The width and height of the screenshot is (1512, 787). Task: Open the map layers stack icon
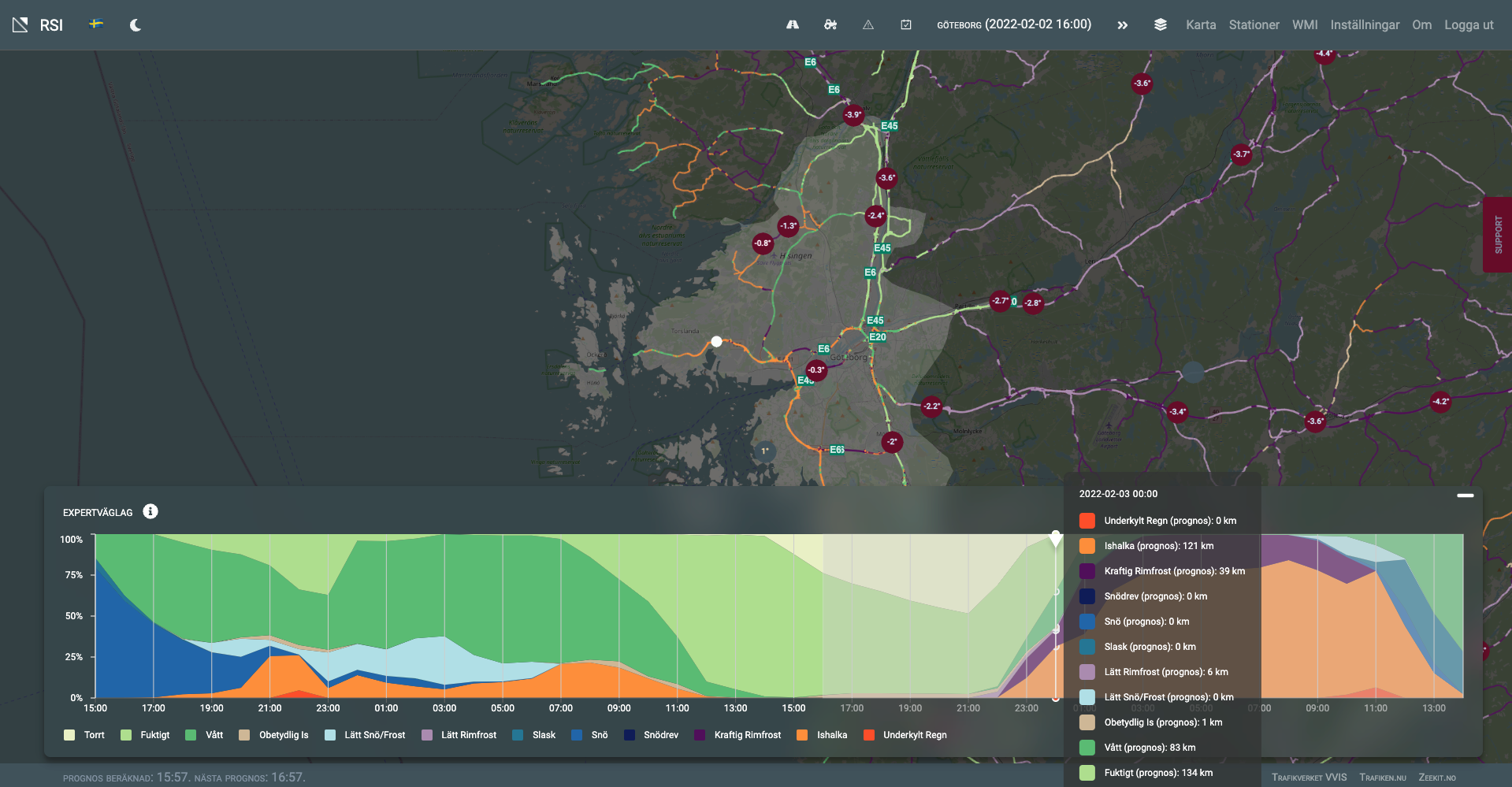pyautogui.click(x=1161, y=25)
